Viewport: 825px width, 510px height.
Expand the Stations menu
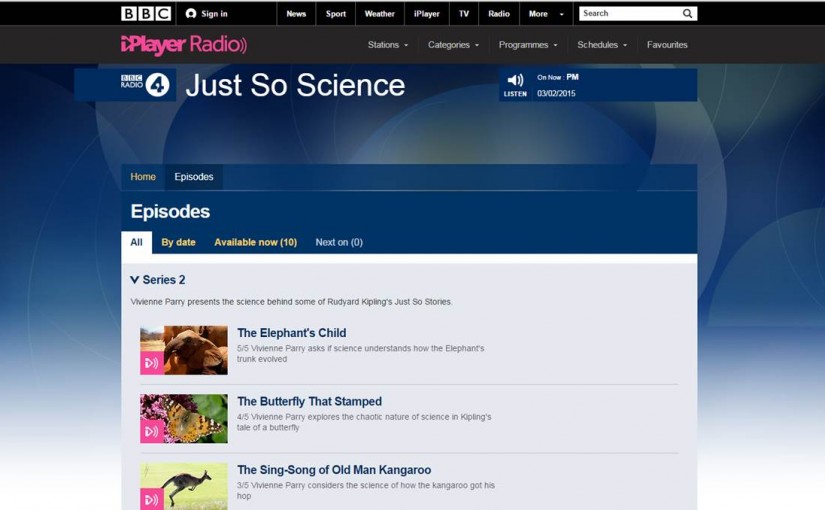pyautogui.click(x=388, y=45)
